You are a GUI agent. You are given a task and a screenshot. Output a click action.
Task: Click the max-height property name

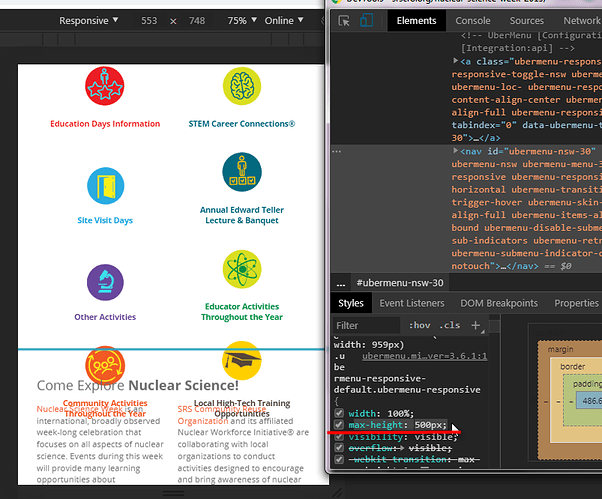pyautogui.click(x=375, y=425)
